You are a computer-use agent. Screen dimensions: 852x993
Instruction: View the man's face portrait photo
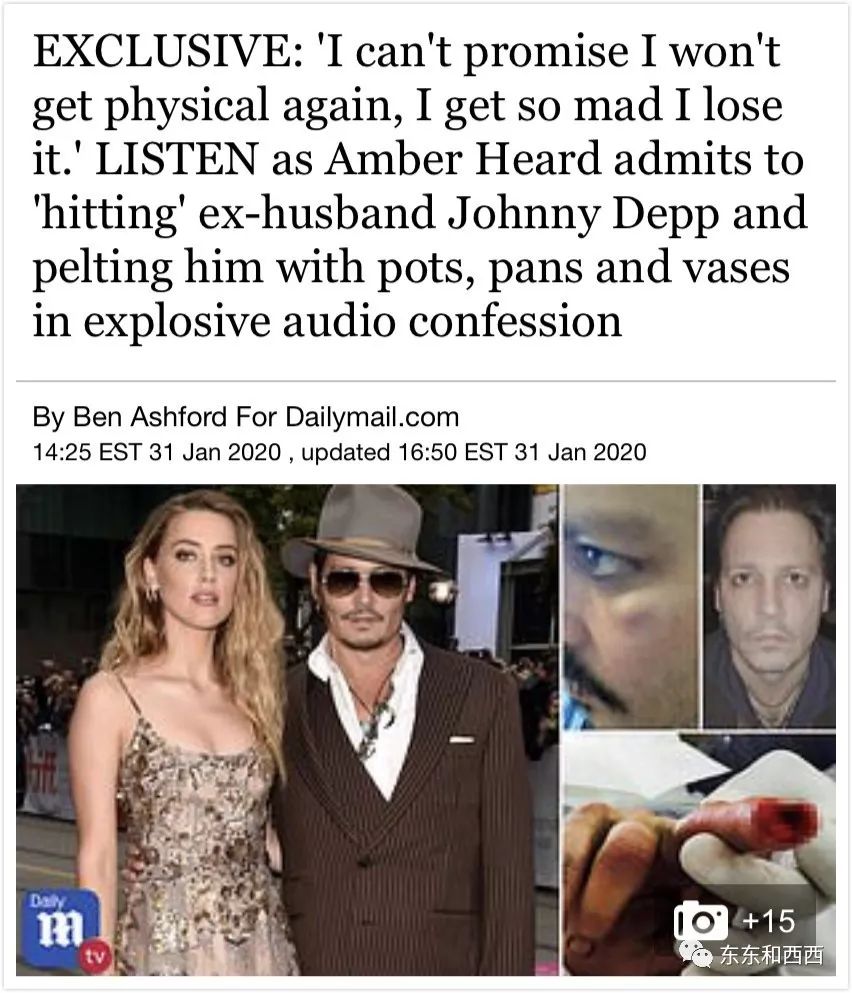770,607
